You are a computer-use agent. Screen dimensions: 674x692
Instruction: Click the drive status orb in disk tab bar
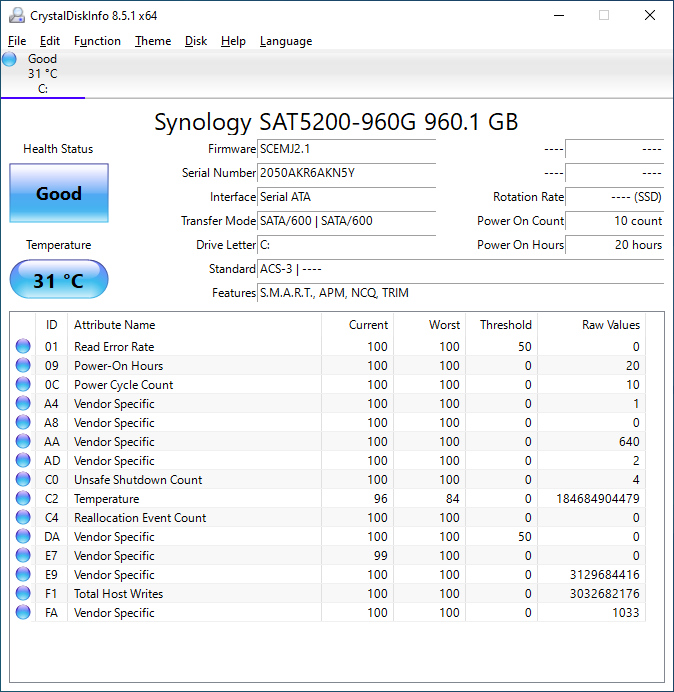tap(10, 59)
